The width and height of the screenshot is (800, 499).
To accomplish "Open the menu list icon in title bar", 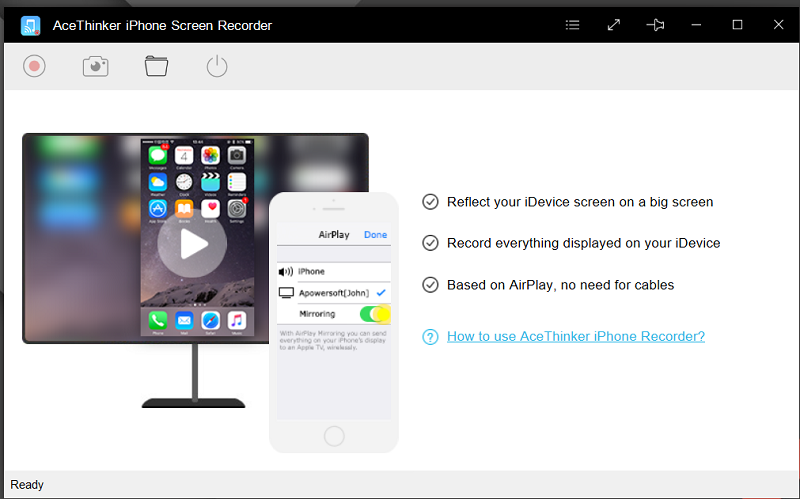I will [x=572, y=25].
